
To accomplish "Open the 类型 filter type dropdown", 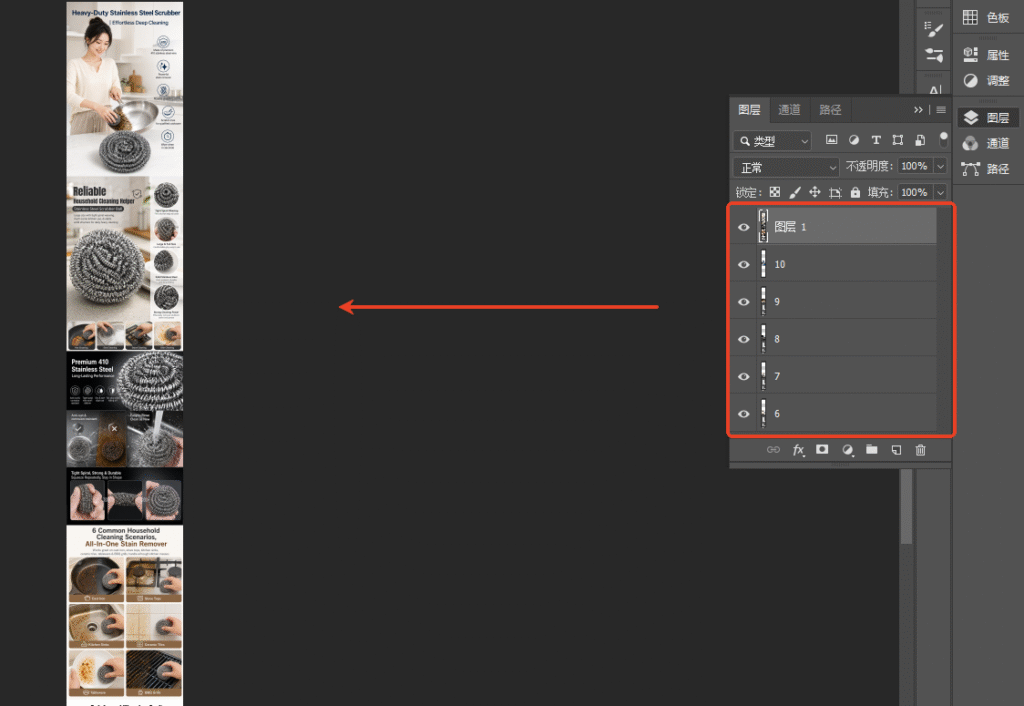I will pos(773,140).
